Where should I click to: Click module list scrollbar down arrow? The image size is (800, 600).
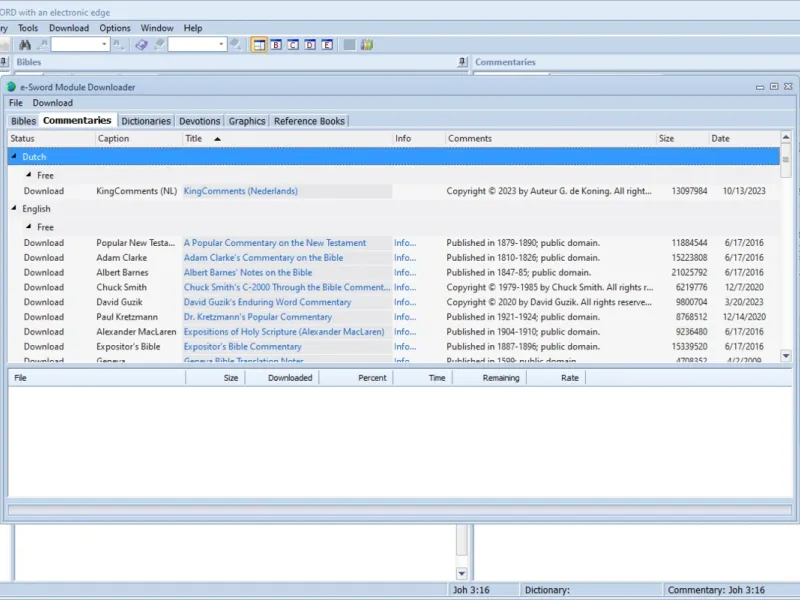[x=786, y=356]
